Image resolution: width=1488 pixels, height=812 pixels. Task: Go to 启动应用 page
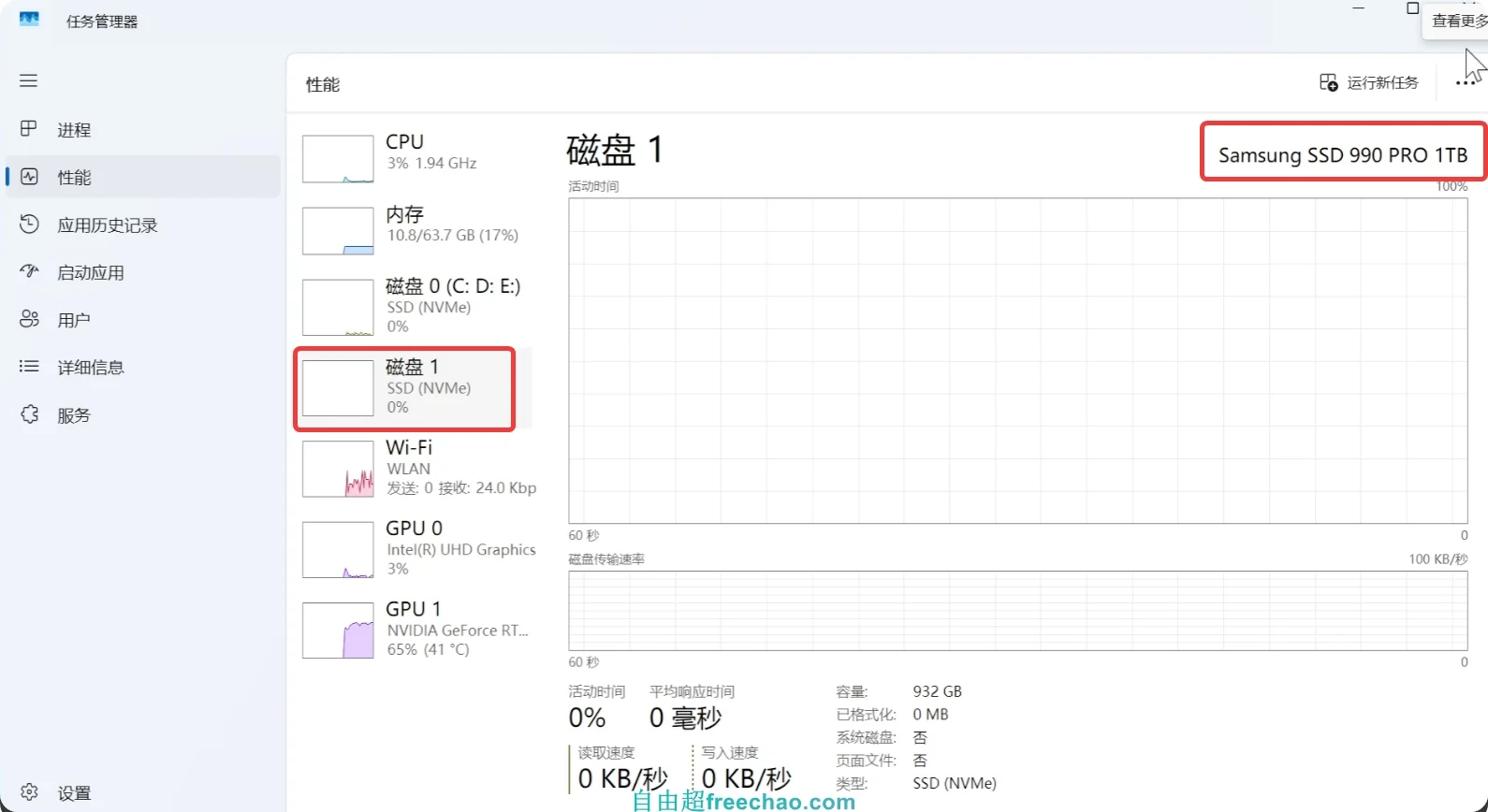click(143, 272)
